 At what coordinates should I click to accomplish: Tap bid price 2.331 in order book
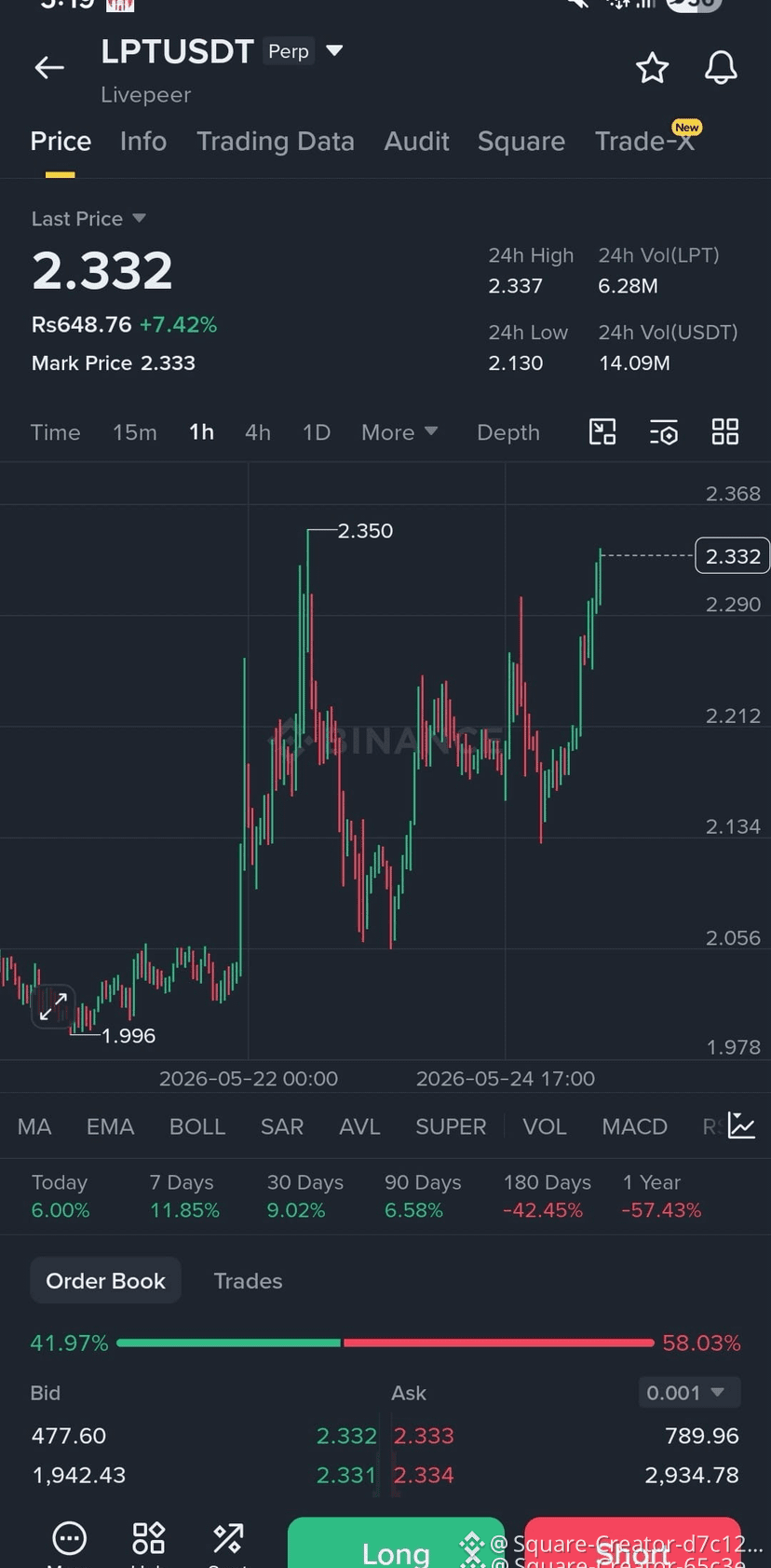click(x=346, y=1475)
